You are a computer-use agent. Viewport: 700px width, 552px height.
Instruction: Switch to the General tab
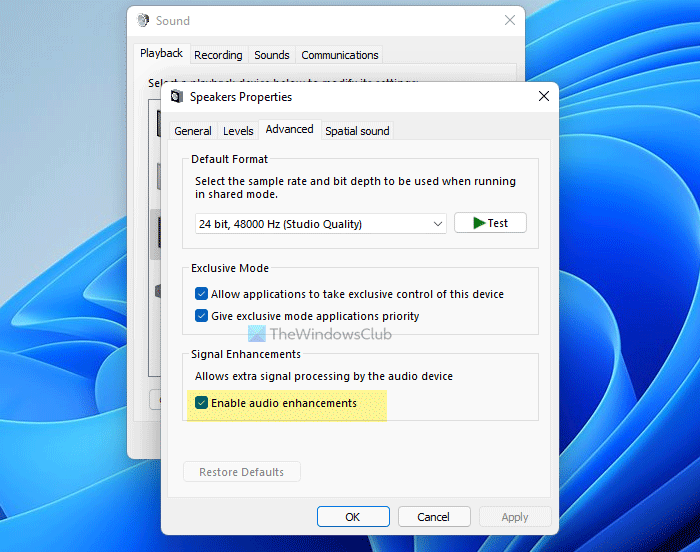tap(193, 131)
